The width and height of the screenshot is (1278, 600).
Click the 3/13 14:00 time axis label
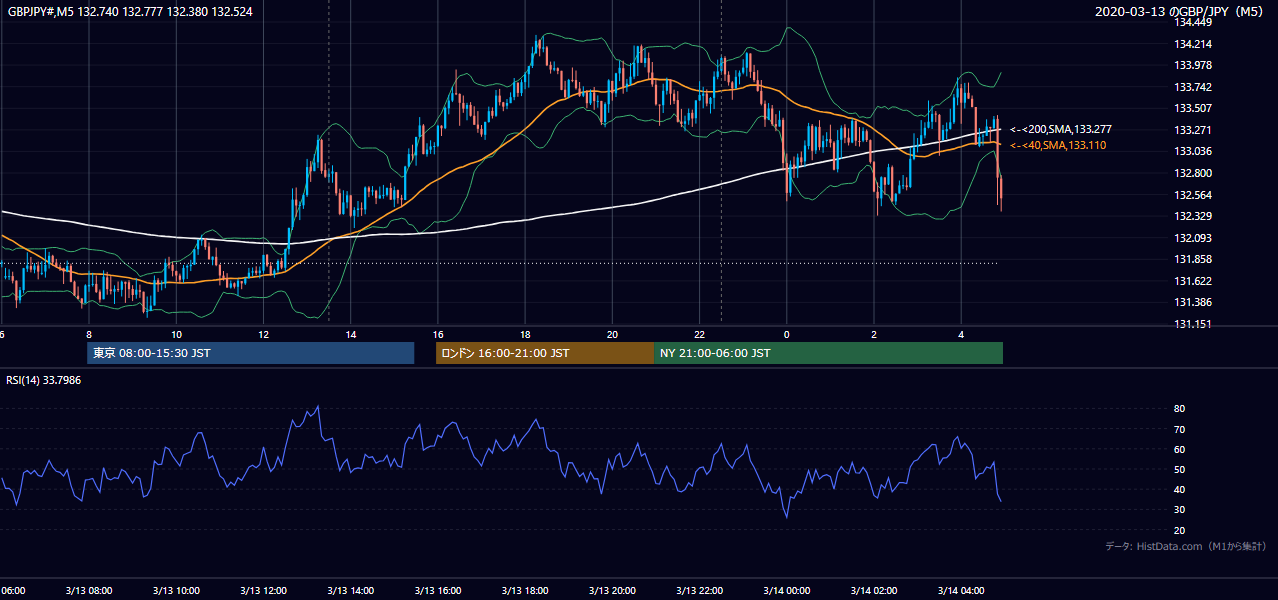click(x=351, y=590)
